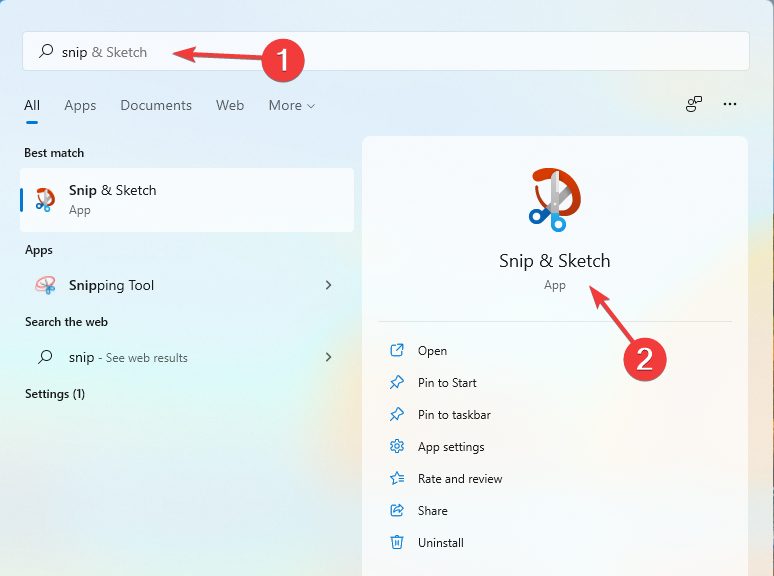Expand the snip web results chevron
The width and height of the screenshot is (774, 576).
point(329,357)
